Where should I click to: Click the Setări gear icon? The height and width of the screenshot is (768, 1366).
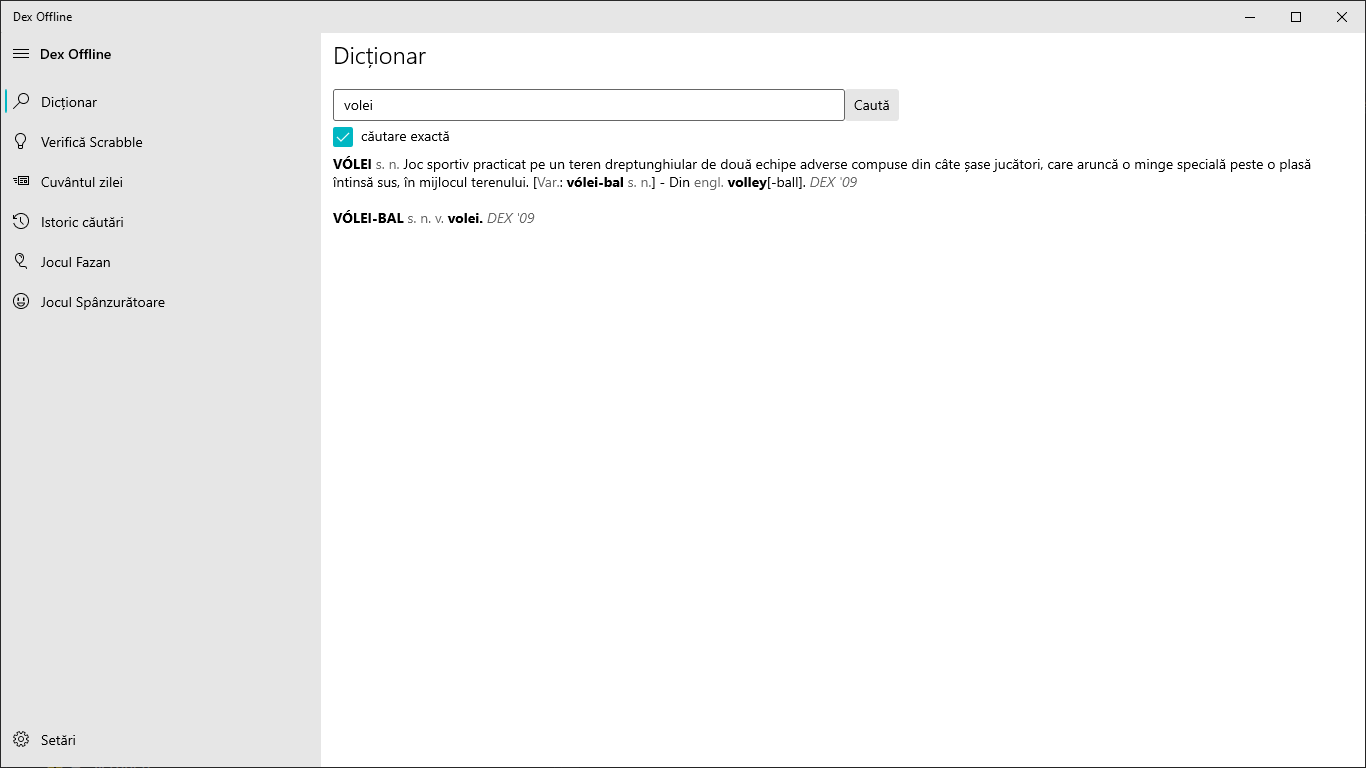click(x=21, y=740)
